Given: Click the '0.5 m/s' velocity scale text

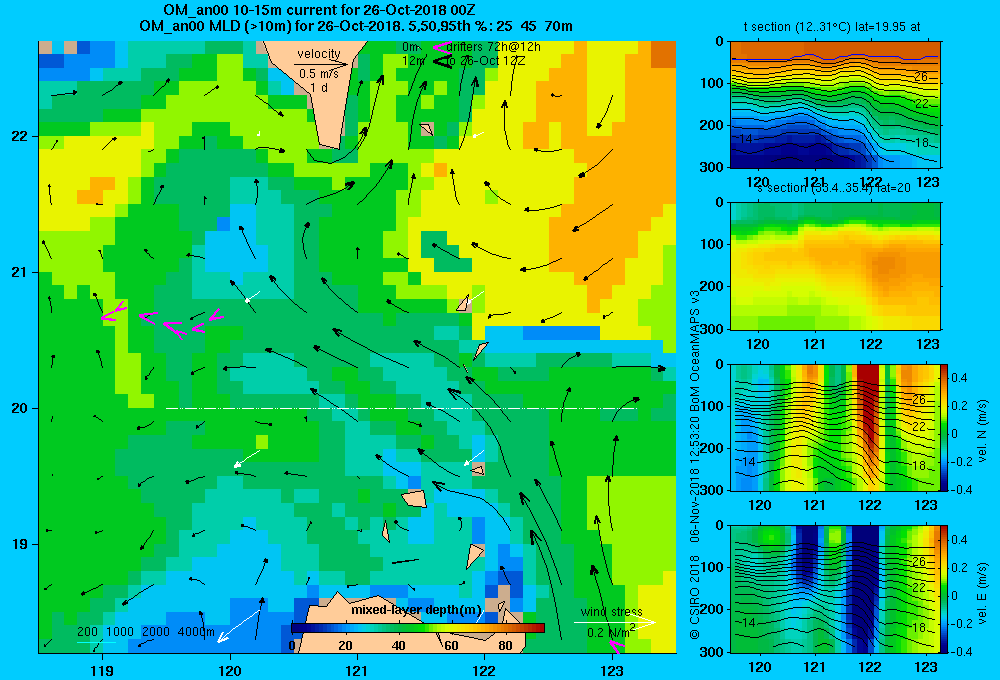Looking at the screenshot, I should click(319, 74).
